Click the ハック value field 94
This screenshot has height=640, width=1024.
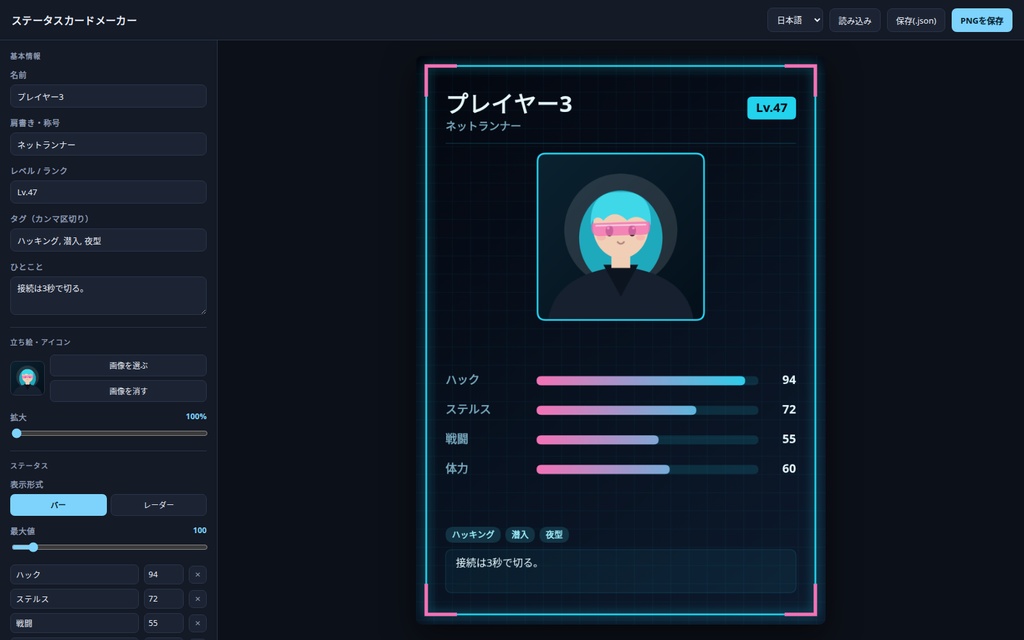click(x=163, y=575)
